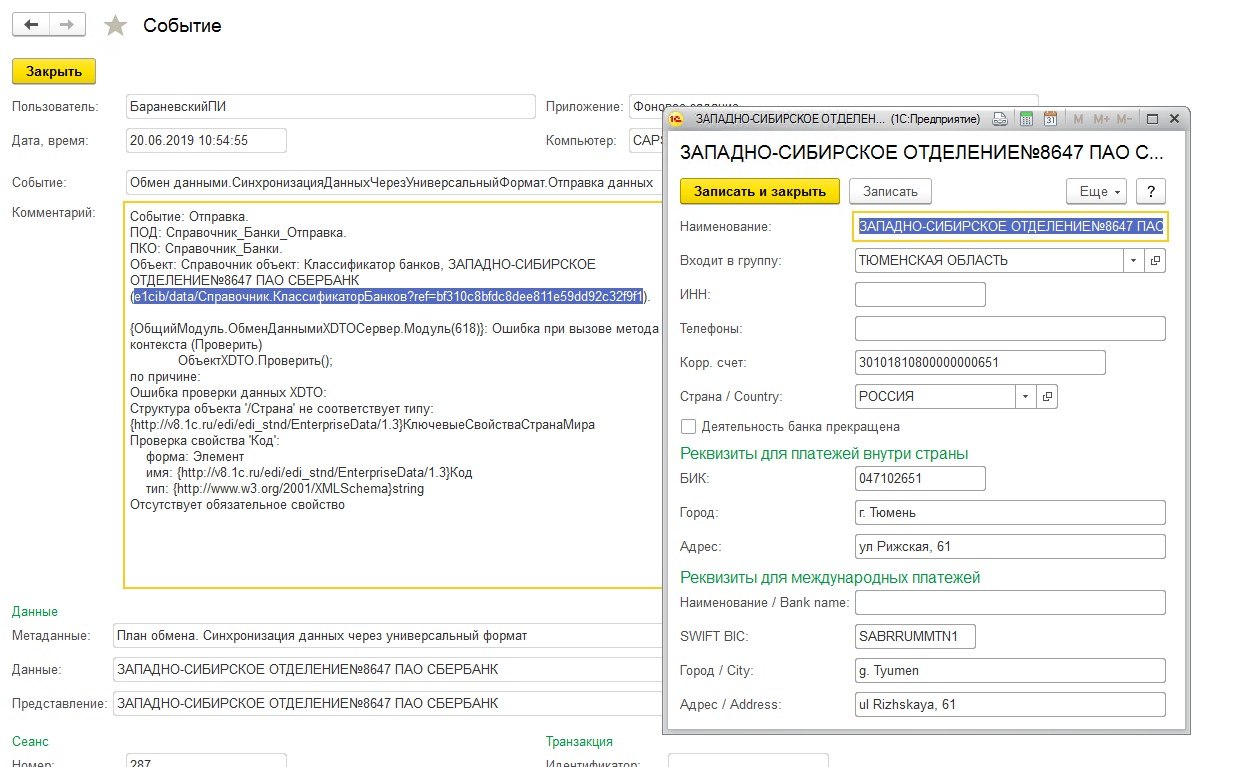The image size is (1249, 767).
Task: Go back with the left arrow button
Action: coord(30,25)
